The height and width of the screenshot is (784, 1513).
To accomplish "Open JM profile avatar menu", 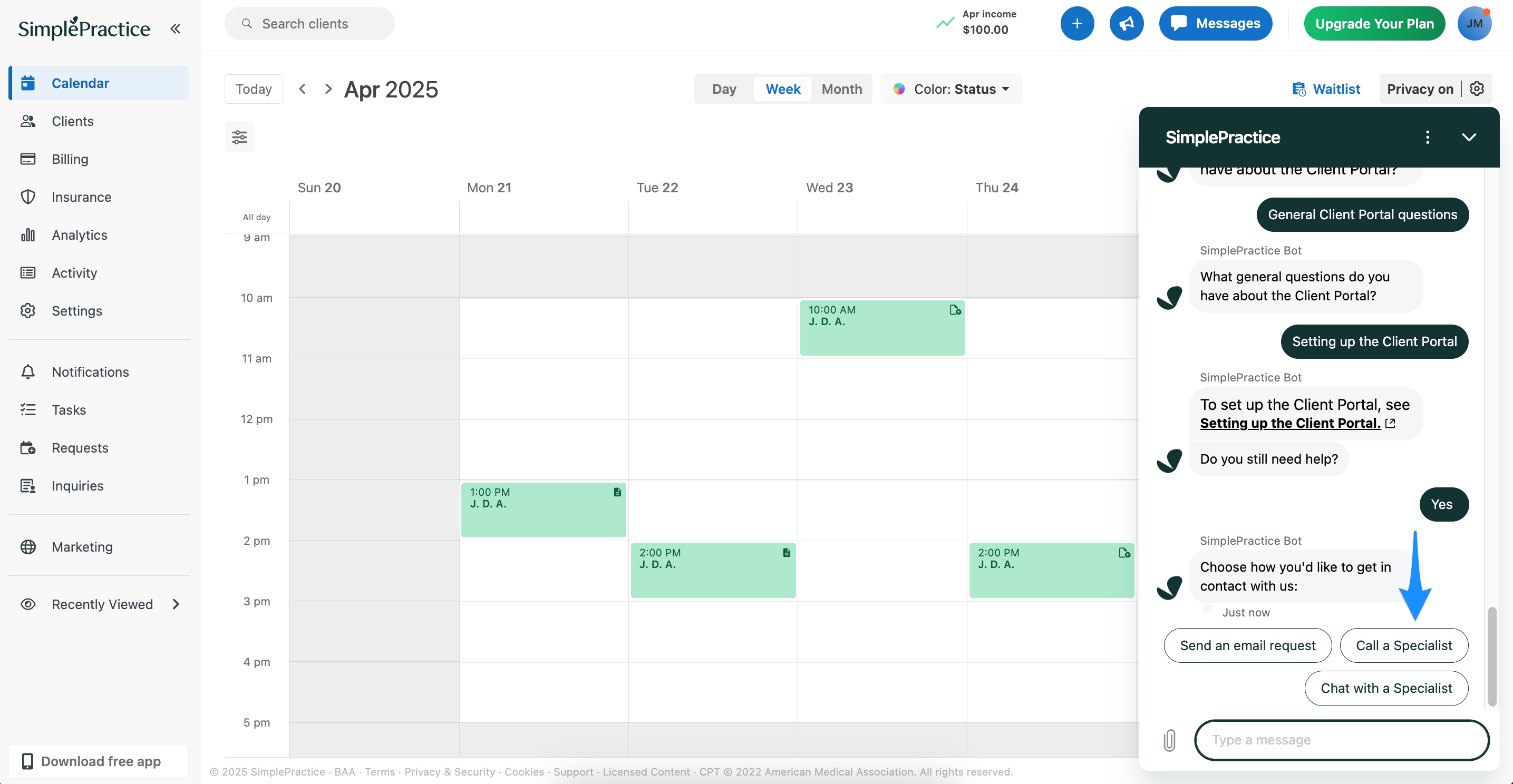I will click(1474, 24).
